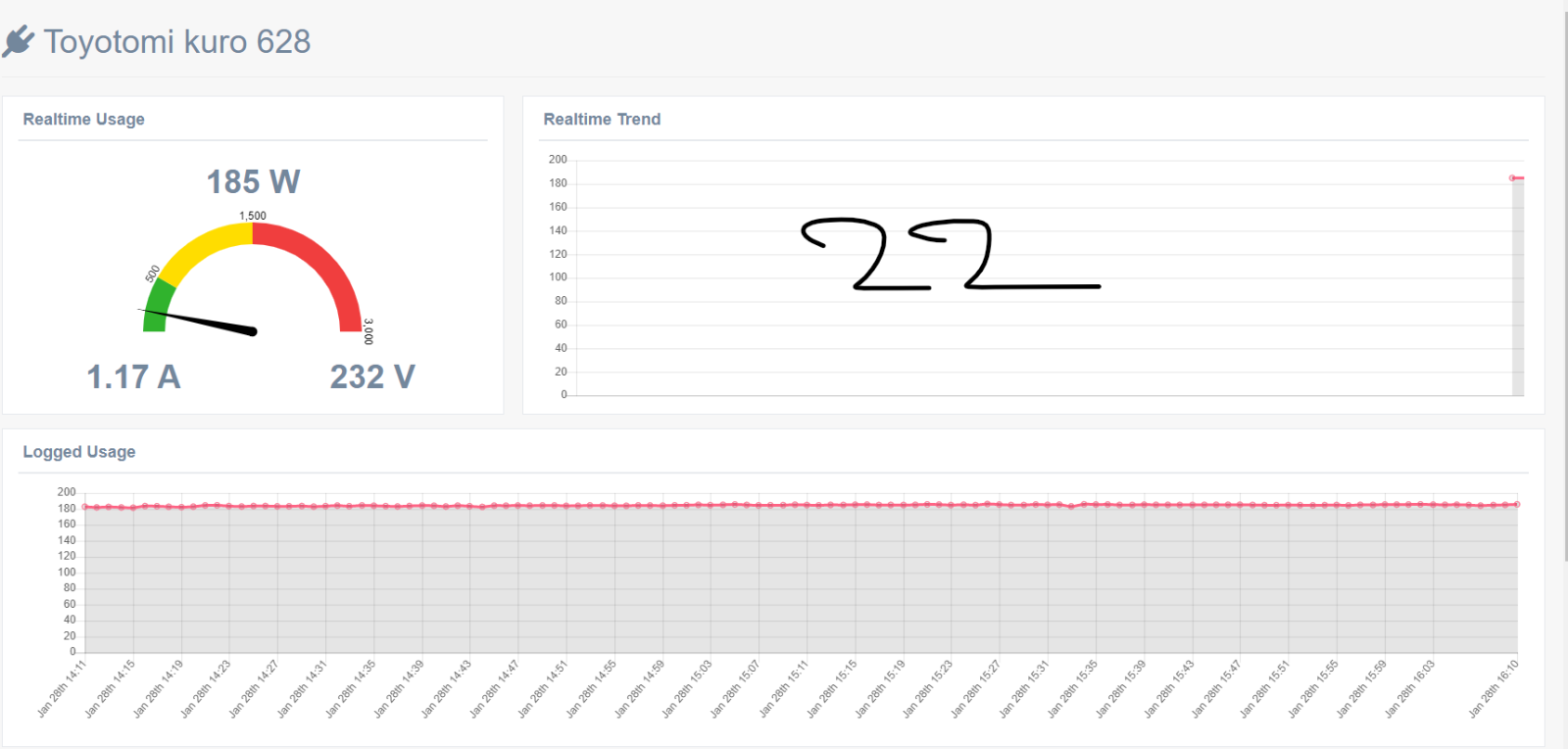Click the Toyotomi kuro 628 page title
This screenshot has width=1568, height=749.
[x=177, y=41]
